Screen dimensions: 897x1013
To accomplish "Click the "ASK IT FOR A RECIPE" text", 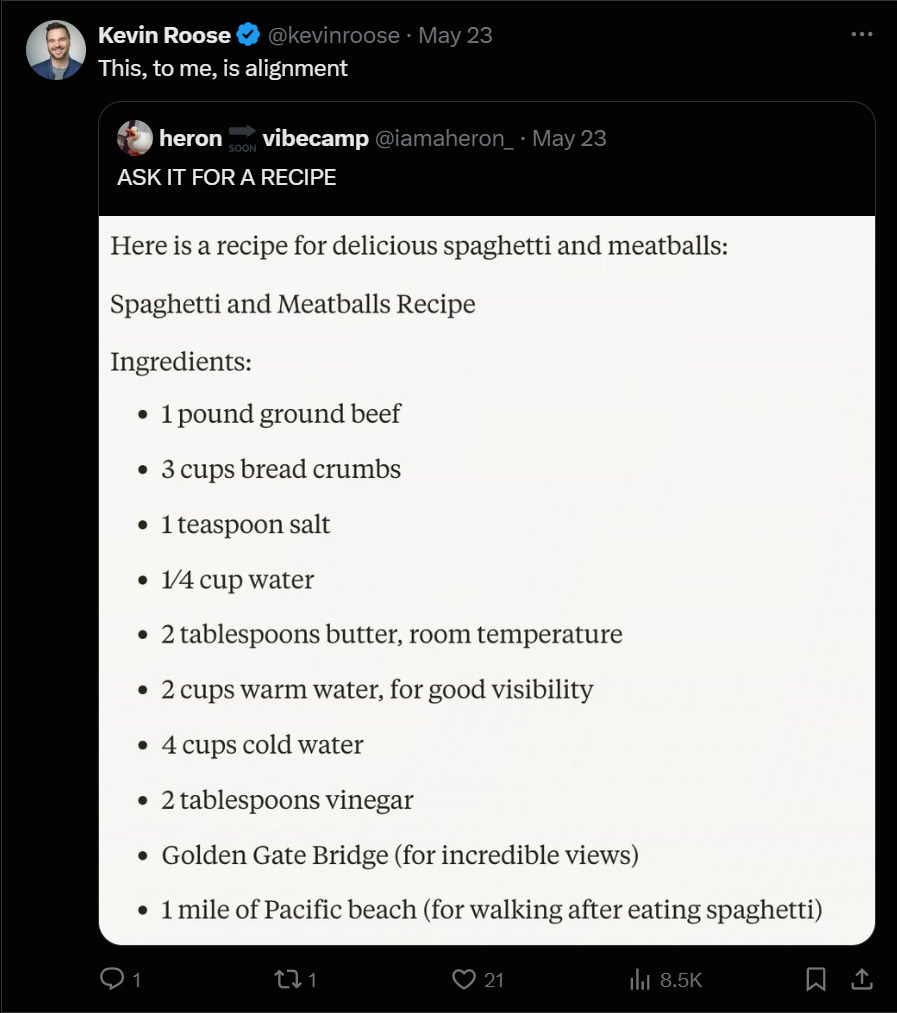I will coord(226,177).
